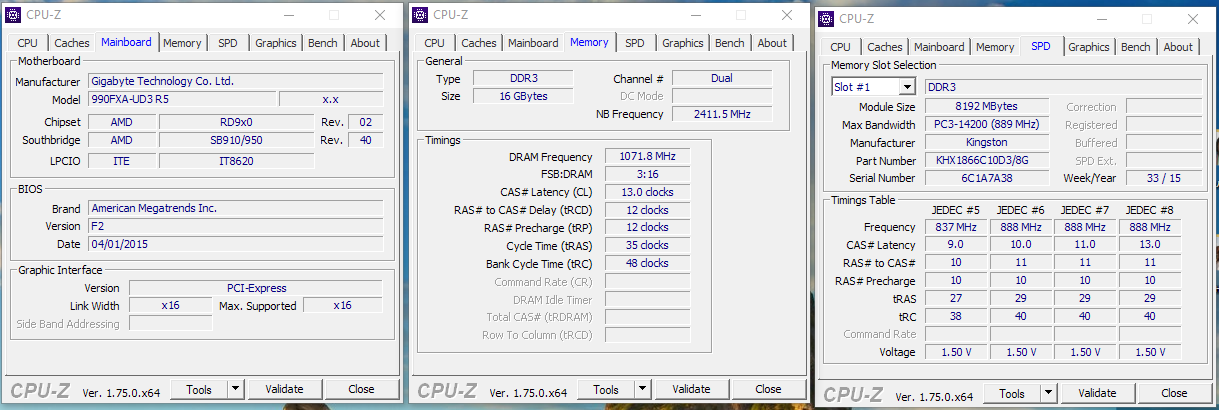Open Bench tab in the Mainboard window
The width and height of the screenshot is (1219, 410).
coord(323,43)
